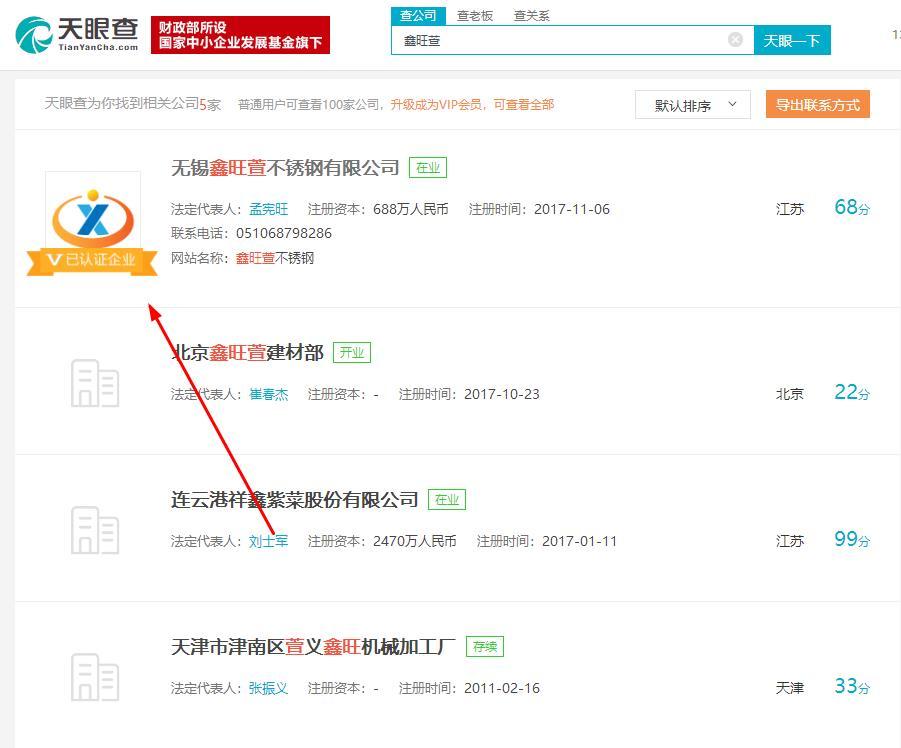Click the 68分 score
The height and width of the screenshot is (748, 901).
coord(852,207)
